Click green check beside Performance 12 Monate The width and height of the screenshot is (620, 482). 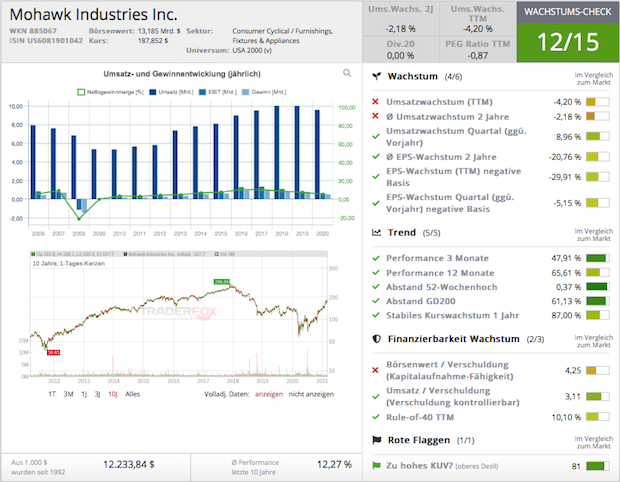[x=376, y=272]
